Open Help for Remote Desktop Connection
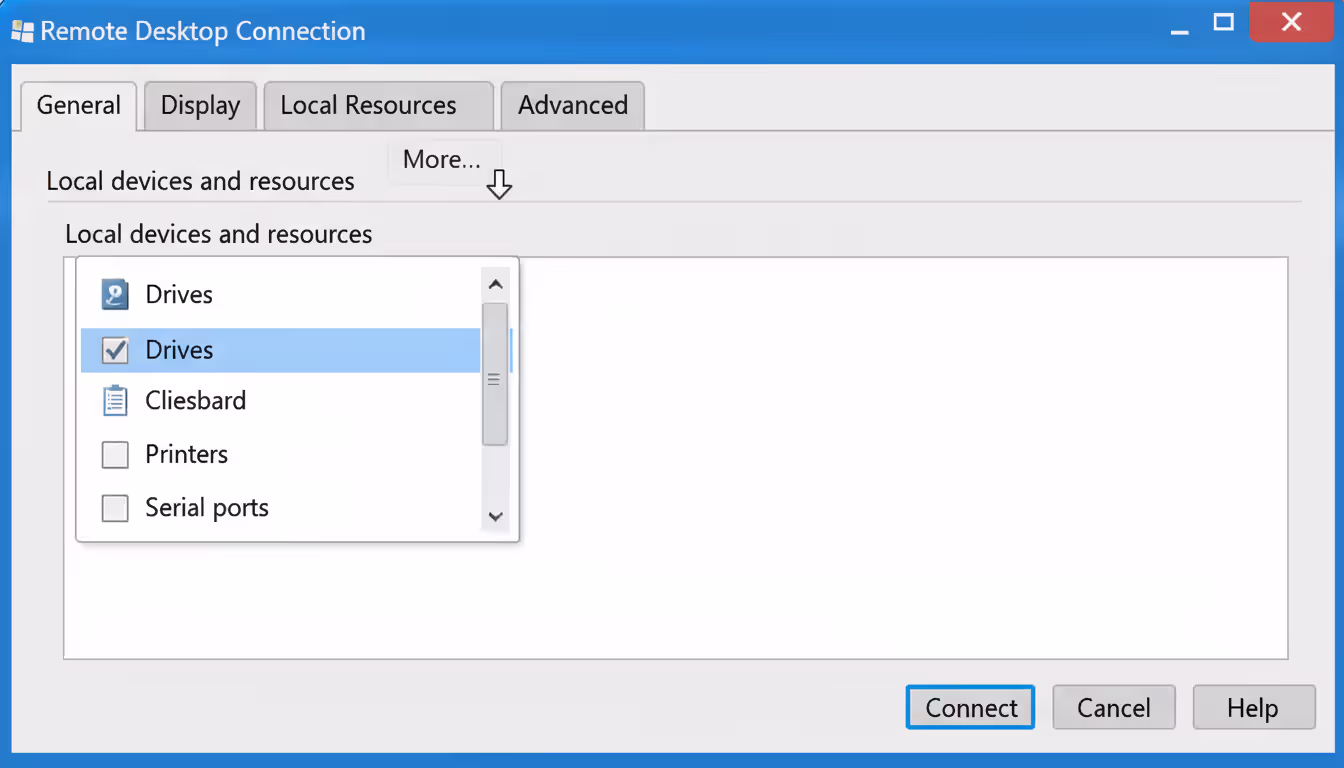 point(1253,707)
